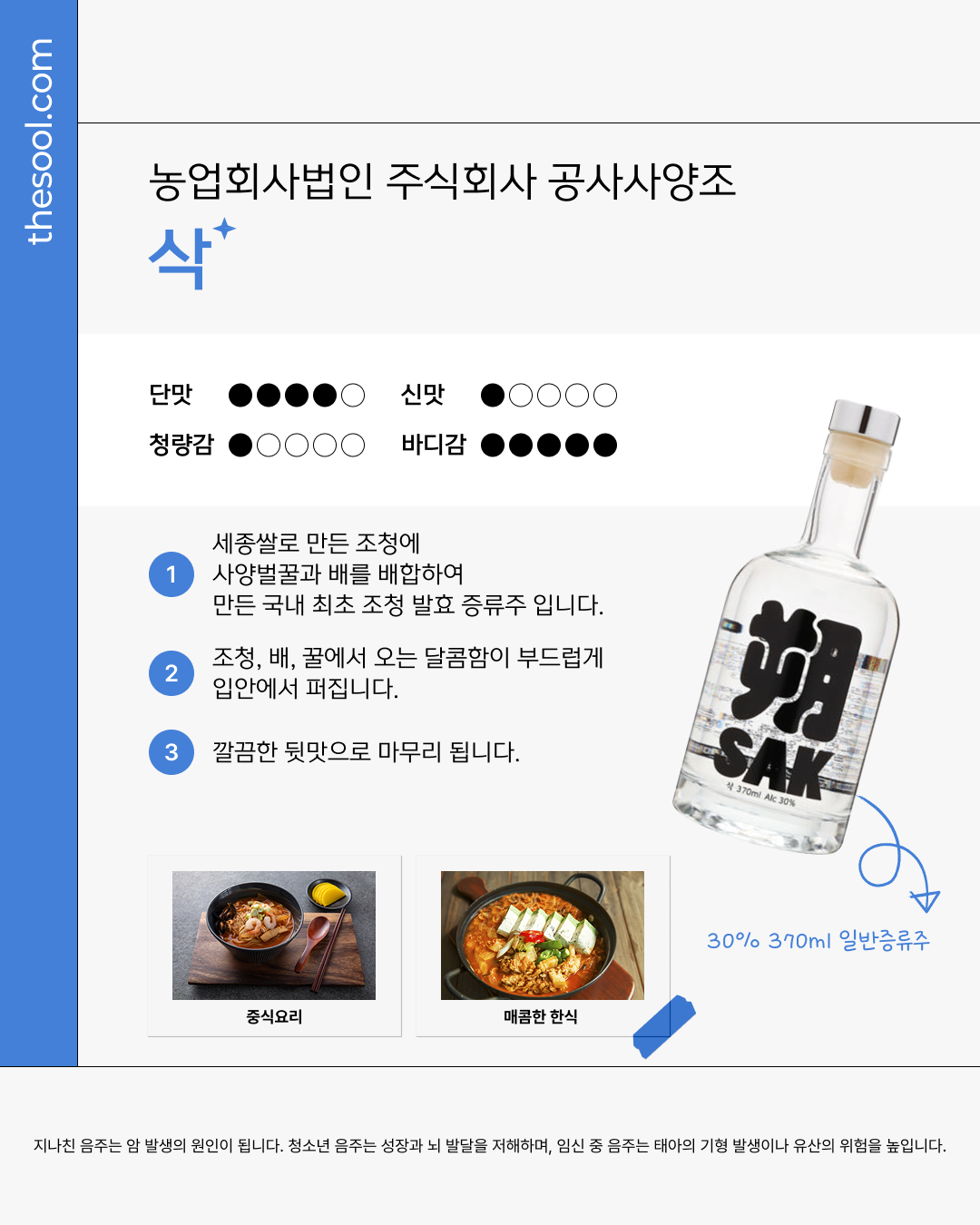The image size is (980, 1225).
Task: Click the first filled circle of 신맛 rating
Action: click(x=493, y=395)
